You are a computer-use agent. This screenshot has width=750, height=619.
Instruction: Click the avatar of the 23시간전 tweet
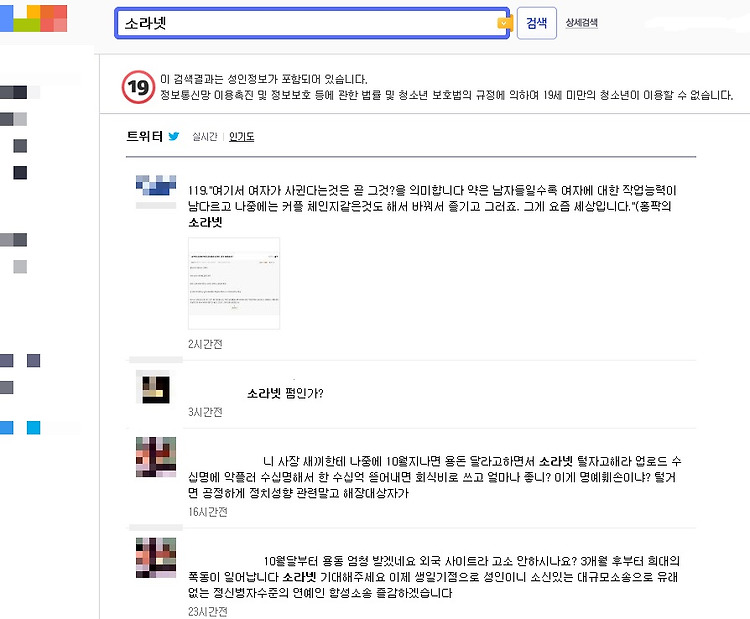[x=156, y=558]
